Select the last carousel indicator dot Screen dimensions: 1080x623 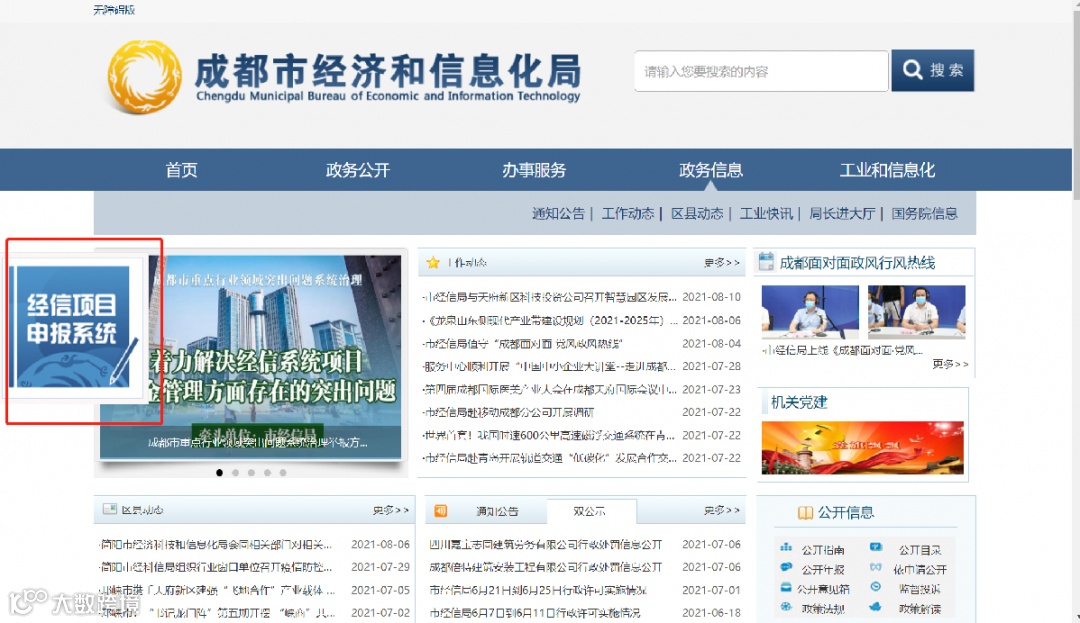[x=283, y=473]
